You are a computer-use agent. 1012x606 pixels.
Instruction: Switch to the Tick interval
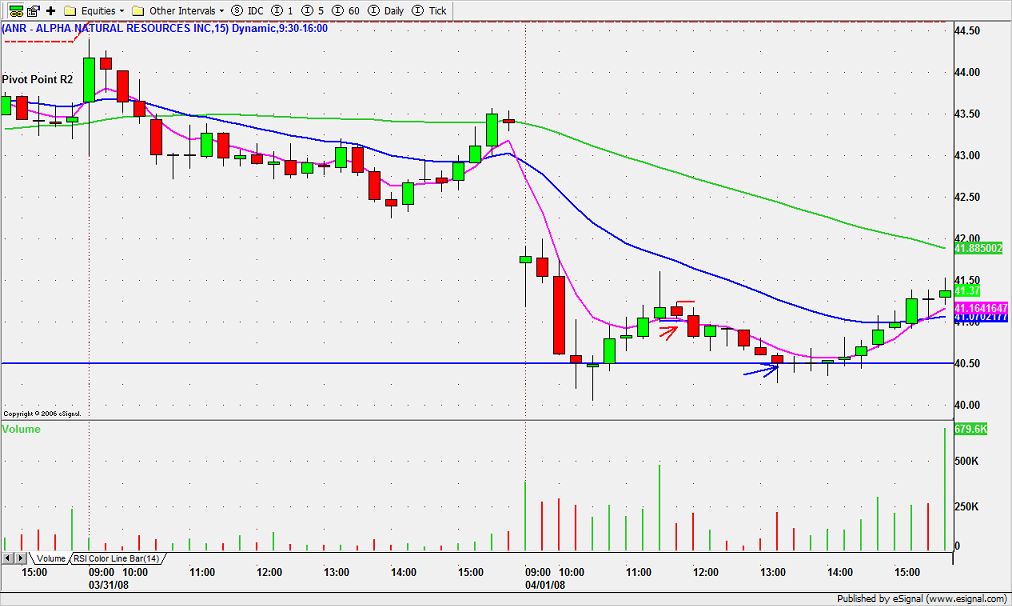coord(429,10)
